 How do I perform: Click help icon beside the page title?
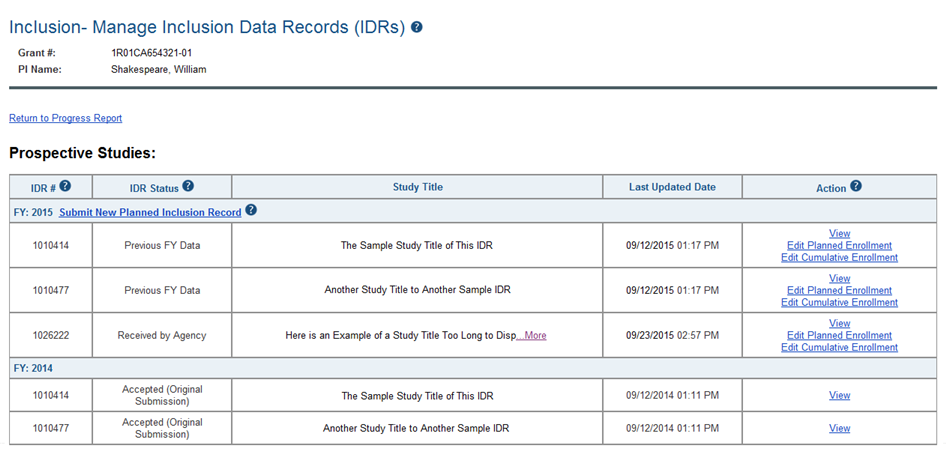click(417, 27)
